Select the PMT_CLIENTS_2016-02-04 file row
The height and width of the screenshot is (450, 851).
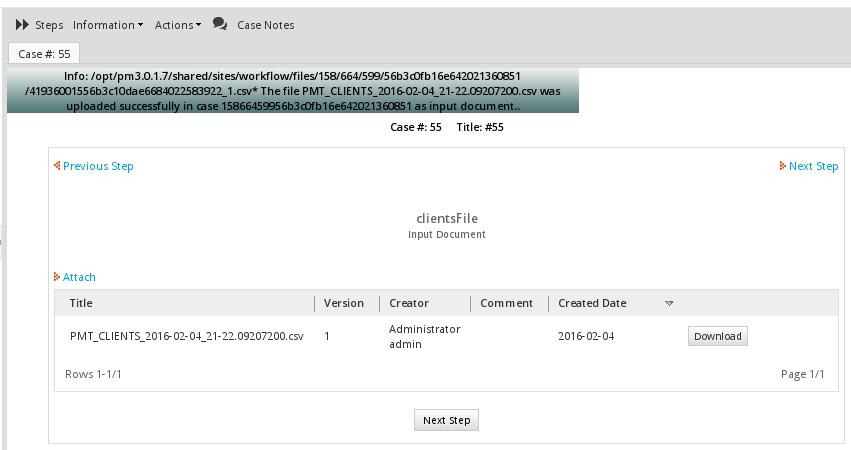(186, 336)
